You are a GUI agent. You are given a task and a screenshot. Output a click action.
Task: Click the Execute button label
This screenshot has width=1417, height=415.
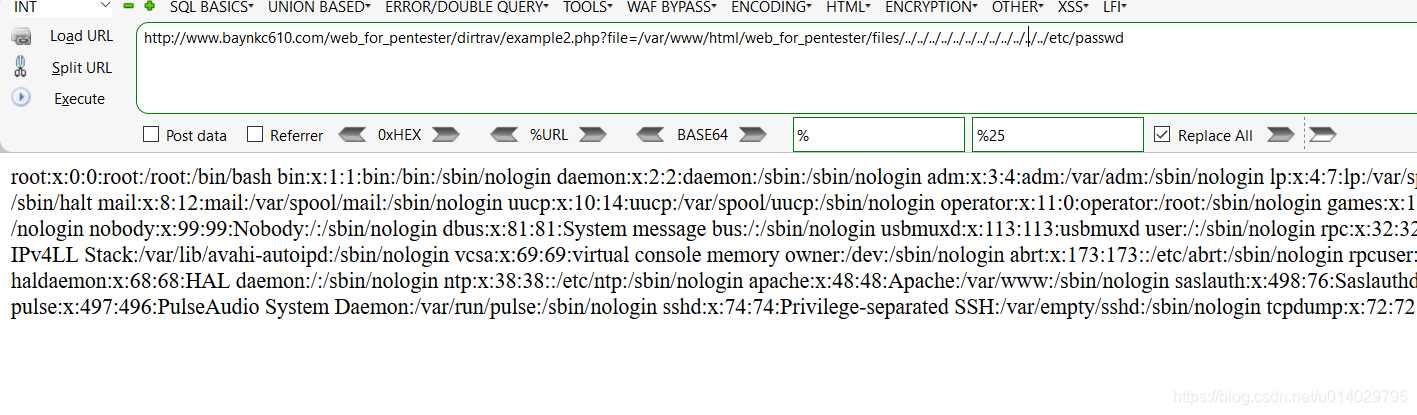(80, 99)
